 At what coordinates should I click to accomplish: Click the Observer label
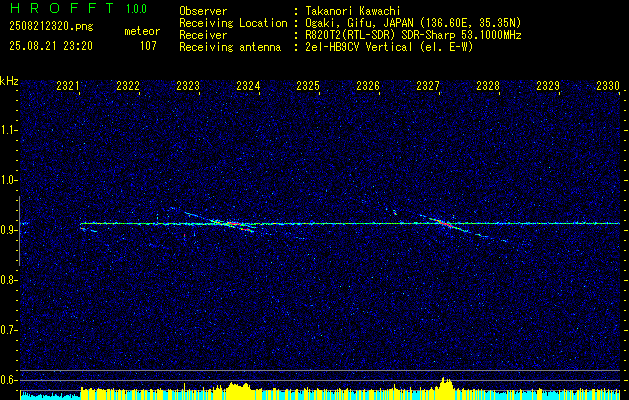(x=203, y=11)
